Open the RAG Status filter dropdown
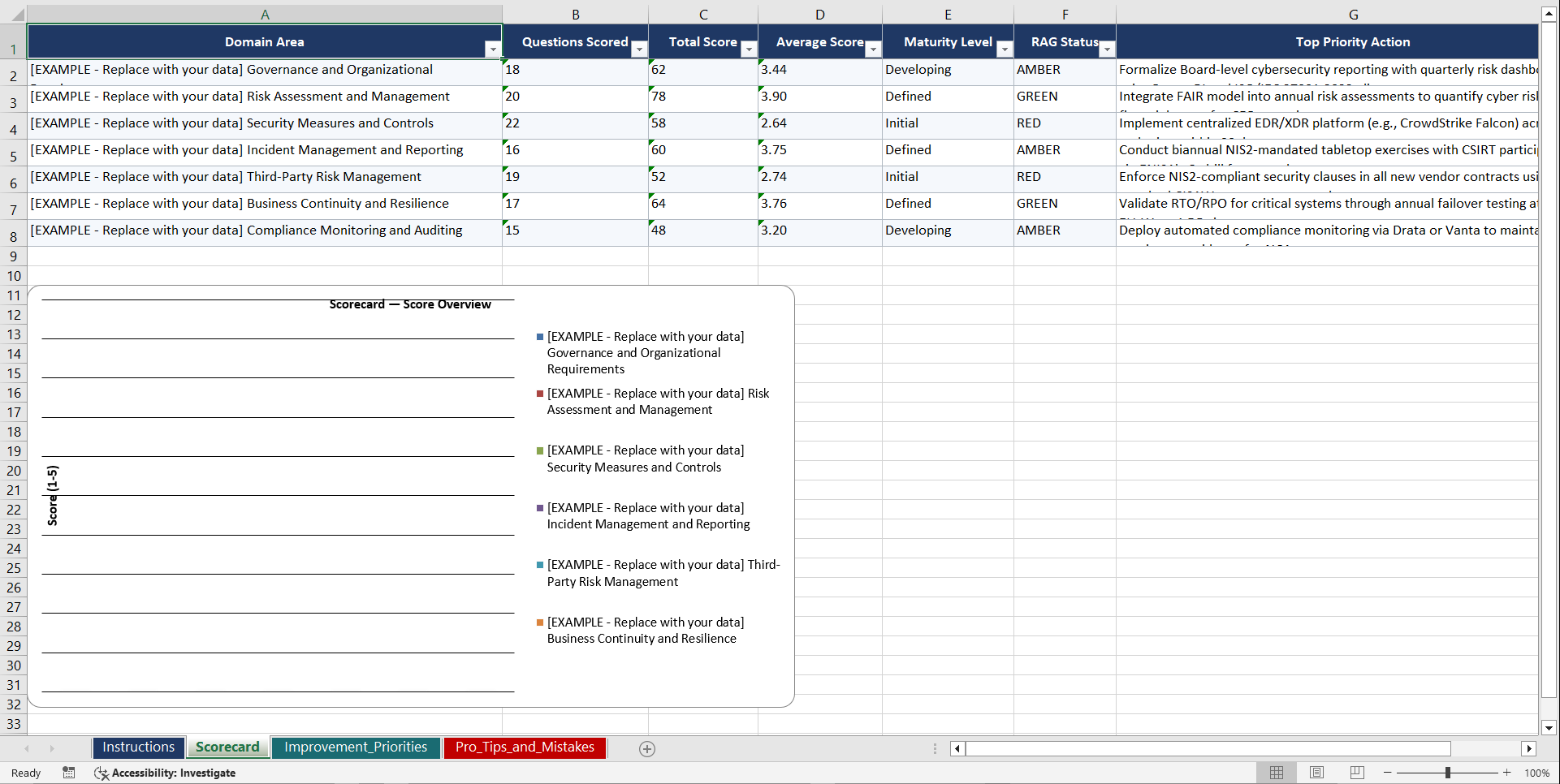Screen dimensions: 1560x784 1107,50
